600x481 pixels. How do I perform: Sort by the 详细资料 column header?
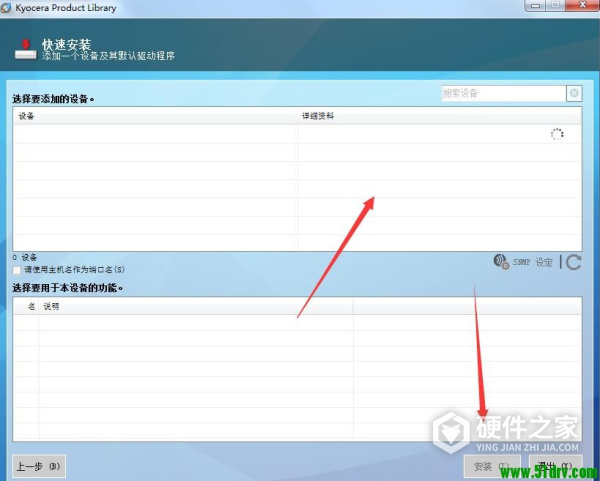(x=439, y=116)
